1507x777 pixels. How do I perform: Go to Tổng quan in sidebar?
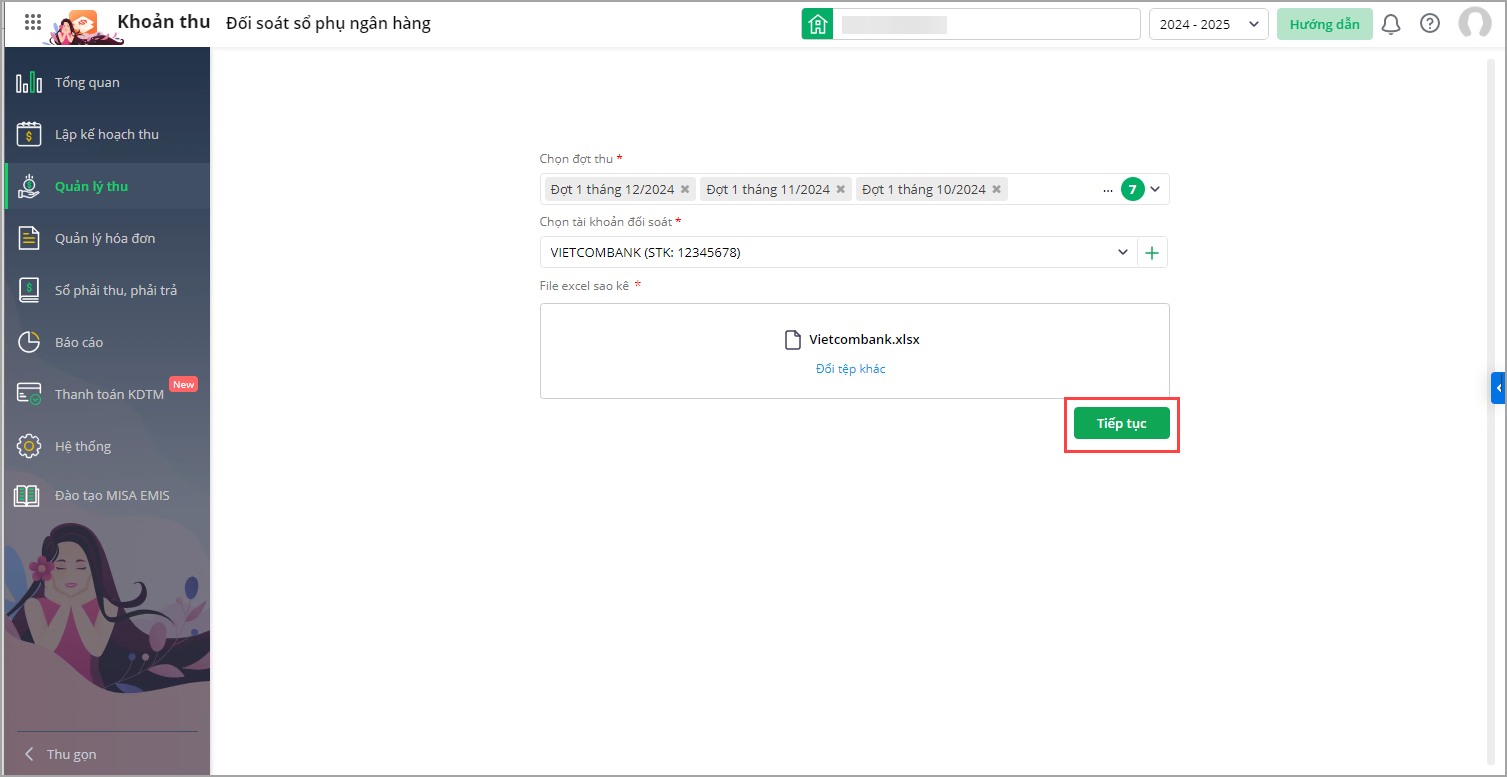[x=87, y=83]
